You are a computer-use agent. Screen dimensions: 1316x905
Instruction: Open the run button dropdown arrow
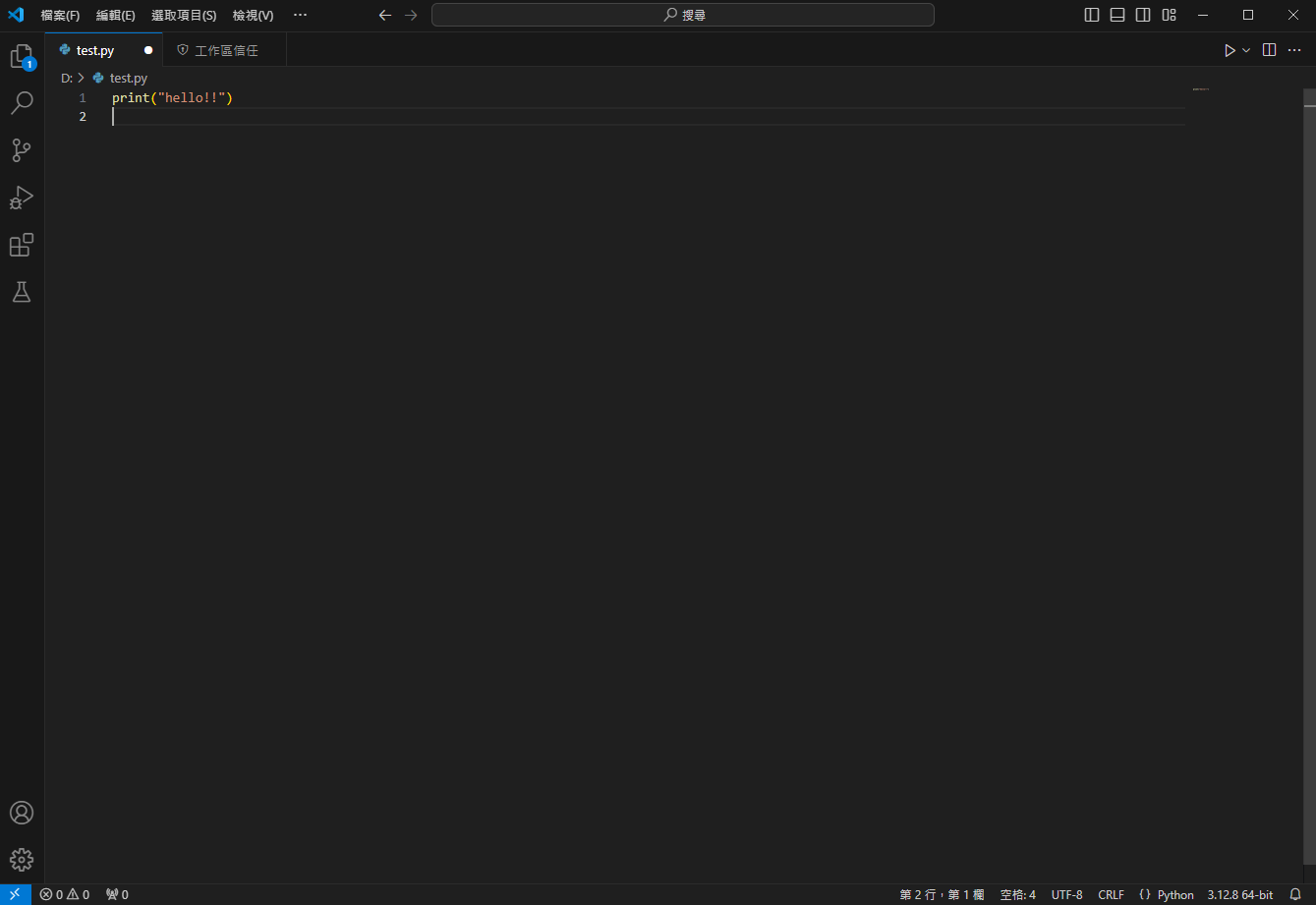[x=1245, y=49]
